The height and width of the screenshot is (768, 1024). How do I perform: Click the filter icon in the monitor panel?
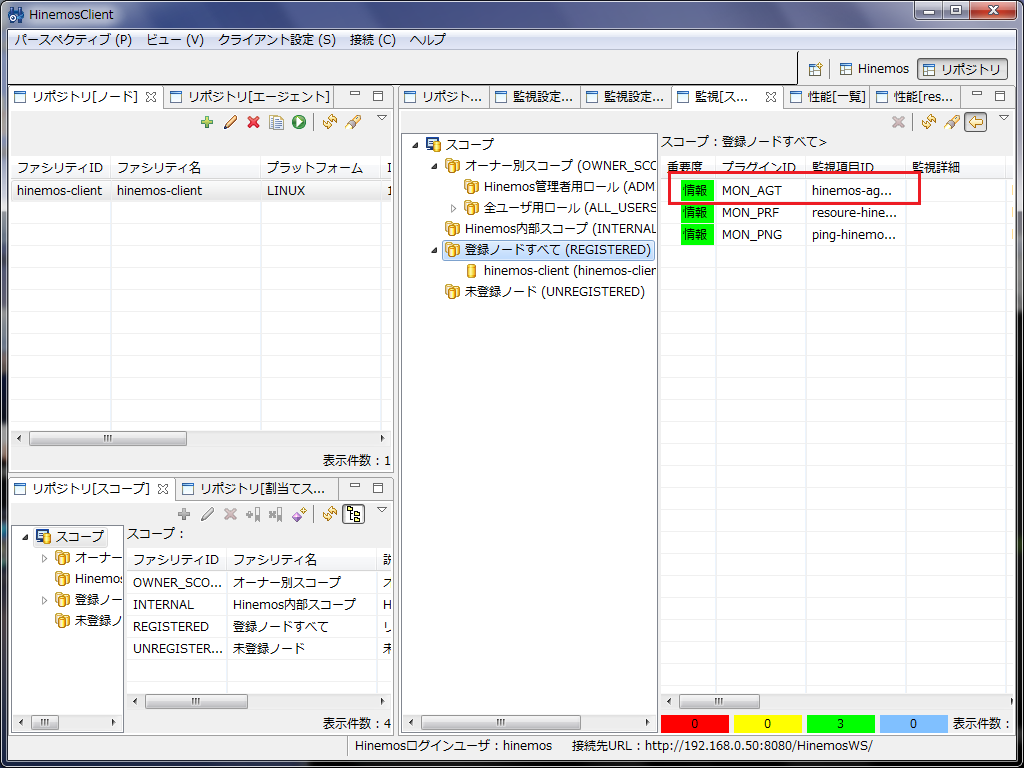click(952, 122)
